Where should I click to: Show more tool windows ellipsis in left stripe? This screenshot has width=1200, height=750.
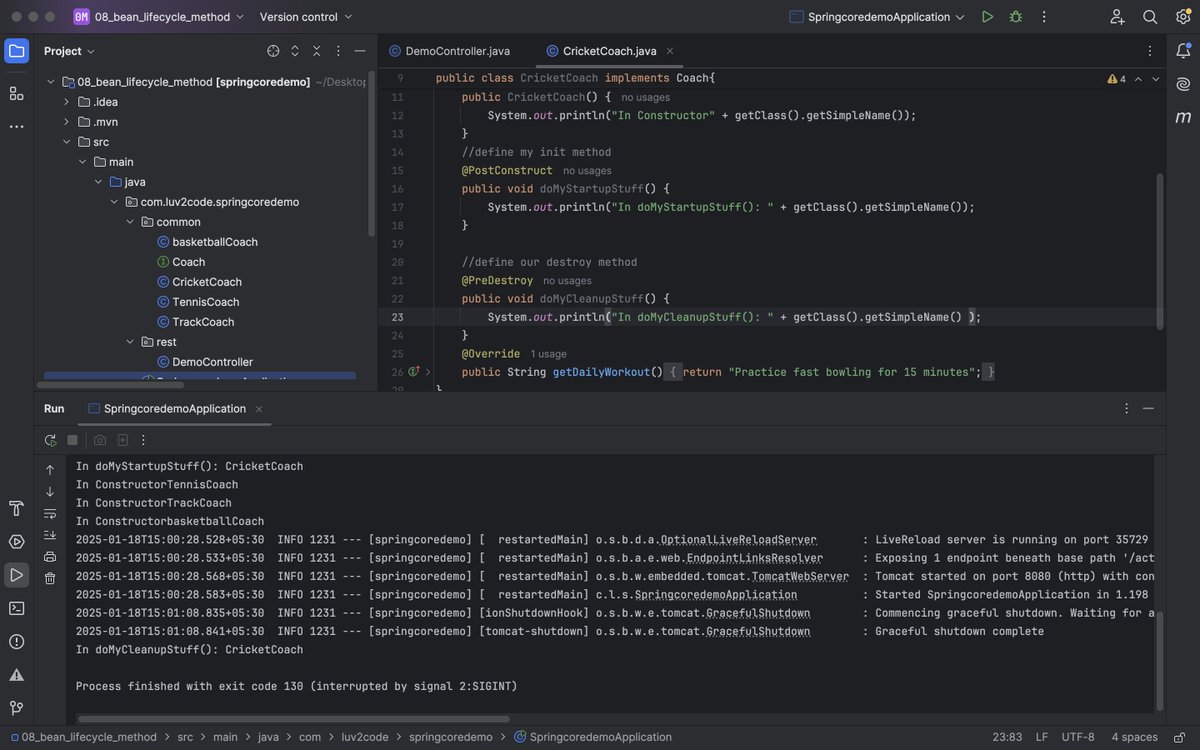coord(16,126)
